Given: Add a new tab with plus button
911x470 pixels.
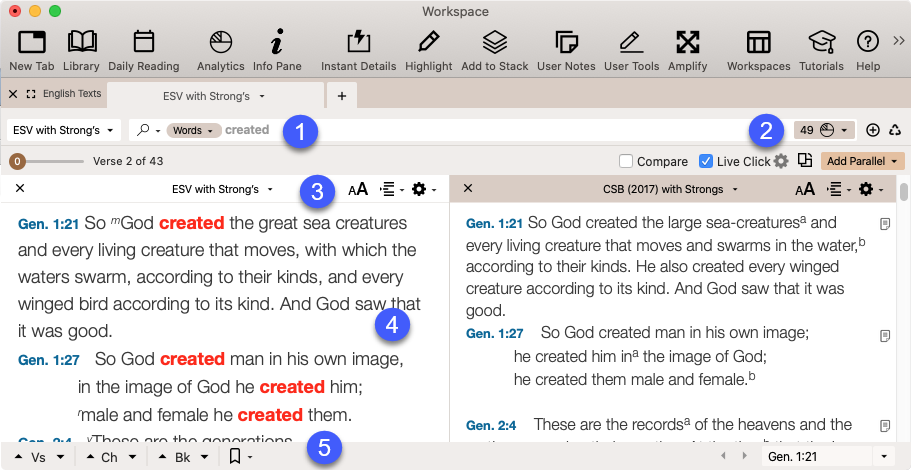Looking at the screenshot, I should (x=341, y=96).
